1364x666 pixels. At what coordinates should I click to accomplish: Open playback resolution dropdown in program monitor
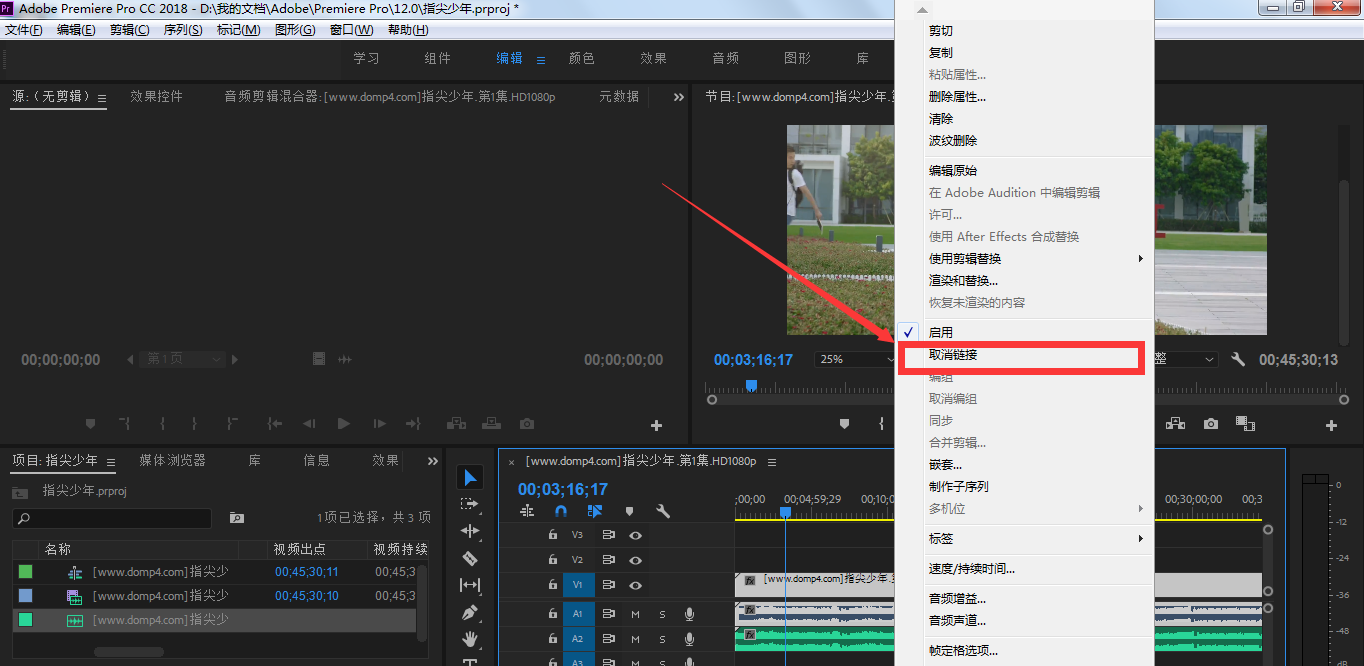[x=1186, y=359]
